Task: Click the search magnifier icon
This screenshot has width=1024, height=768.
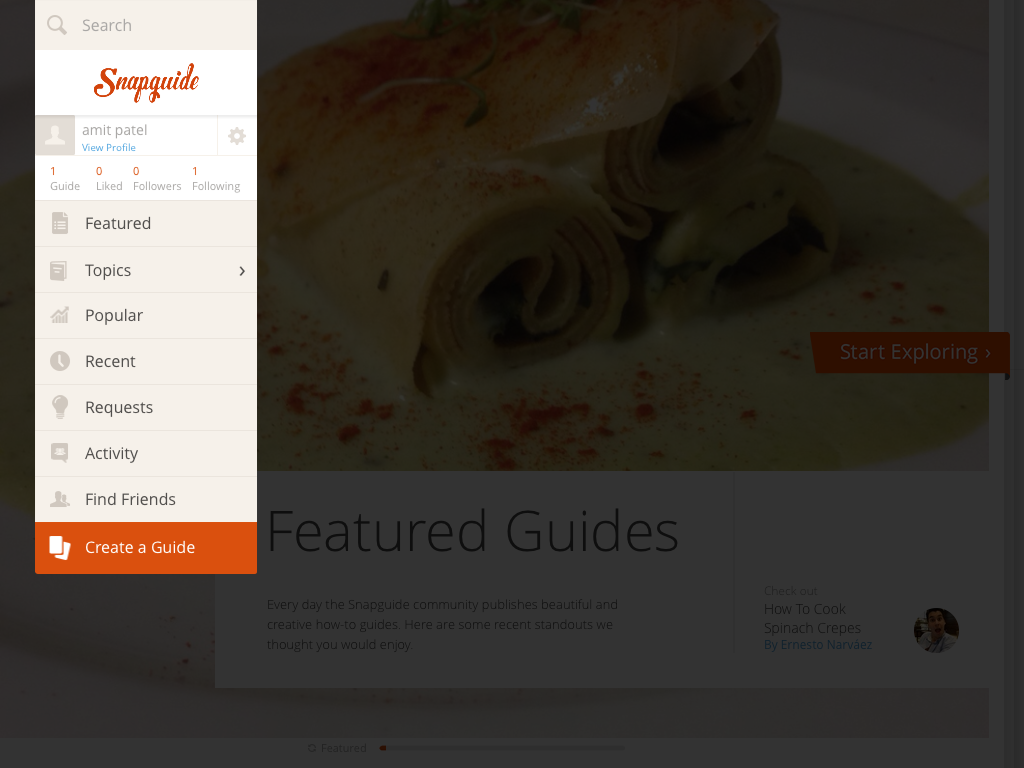Action: (57, 25)
